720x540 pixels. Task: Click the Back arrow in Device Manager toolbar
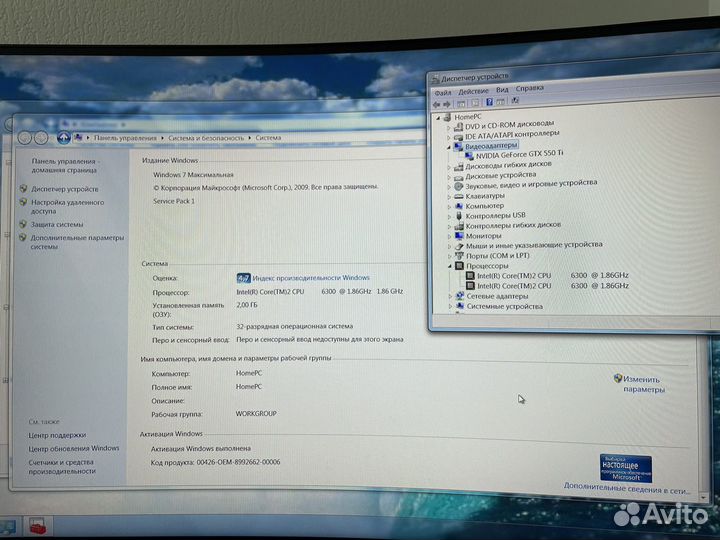tap(436, 105)
